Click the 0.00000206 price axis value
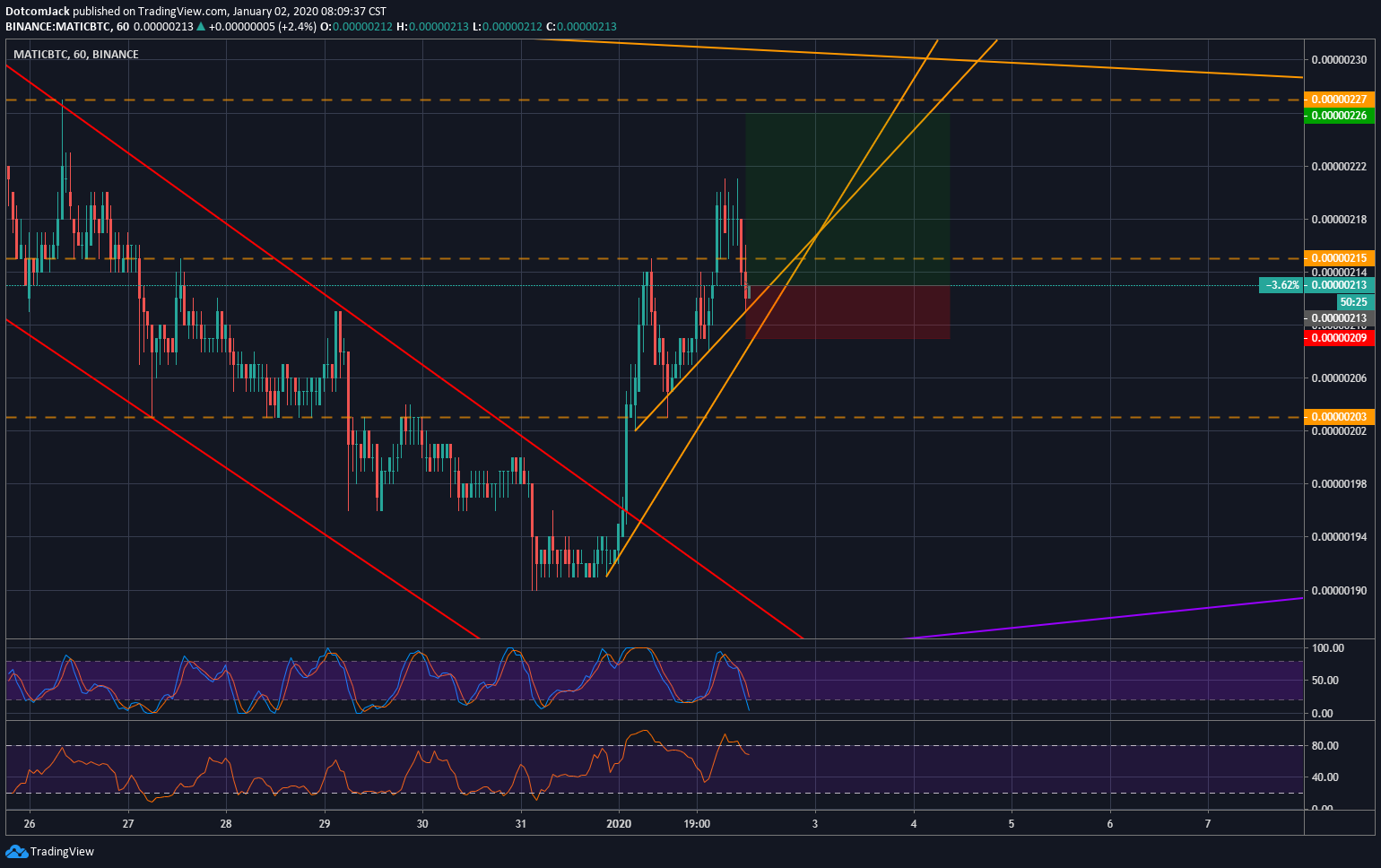The width and height of the screenshot is (1381, 868). pos(1339,378)
